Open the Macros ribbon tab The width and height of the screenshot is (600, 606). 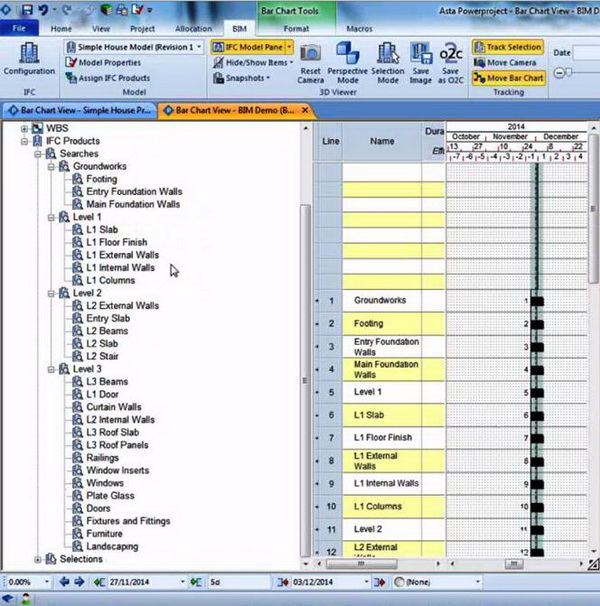(360, 29)
